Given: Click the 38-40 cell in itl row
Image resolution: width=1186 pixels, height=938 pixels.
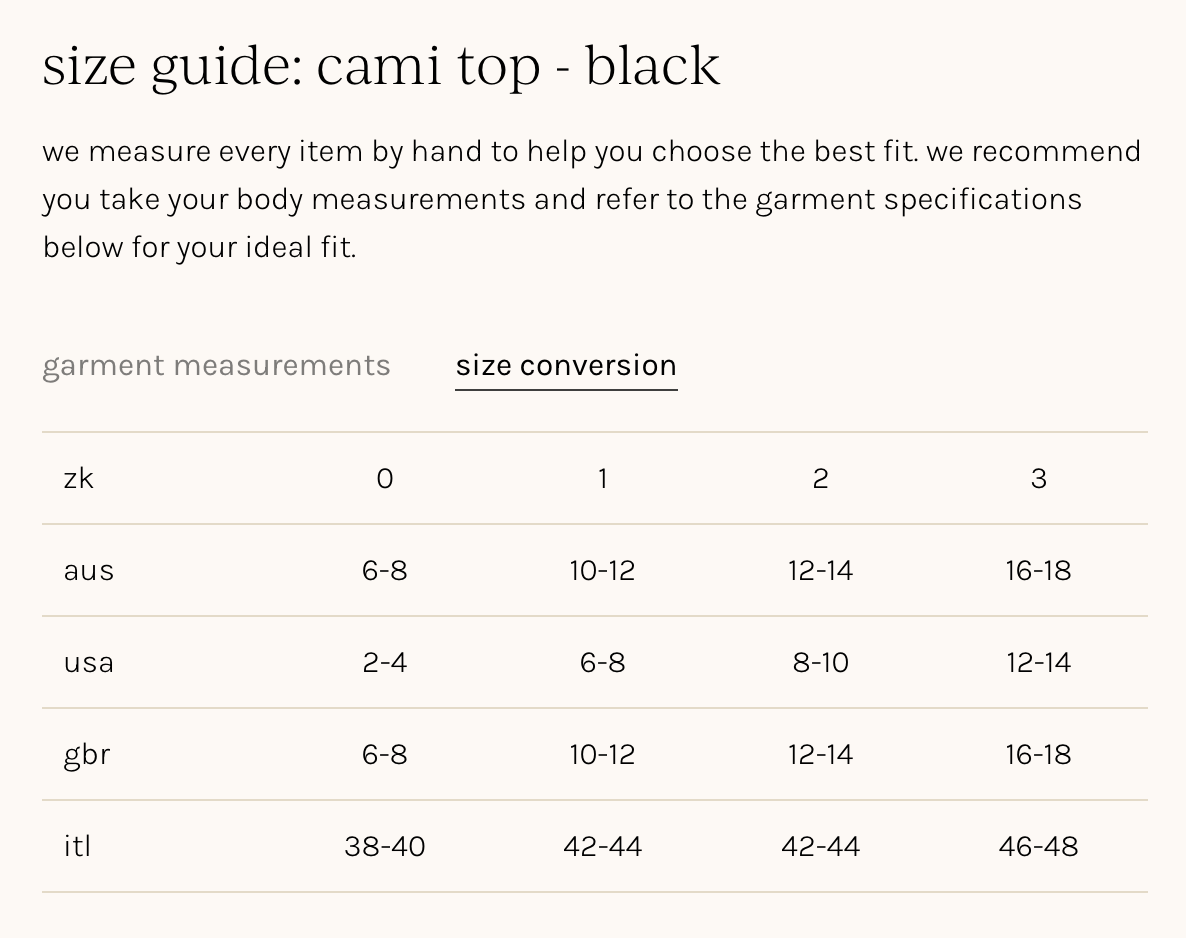Looking at the screenshot, I should tap(385, 847).
